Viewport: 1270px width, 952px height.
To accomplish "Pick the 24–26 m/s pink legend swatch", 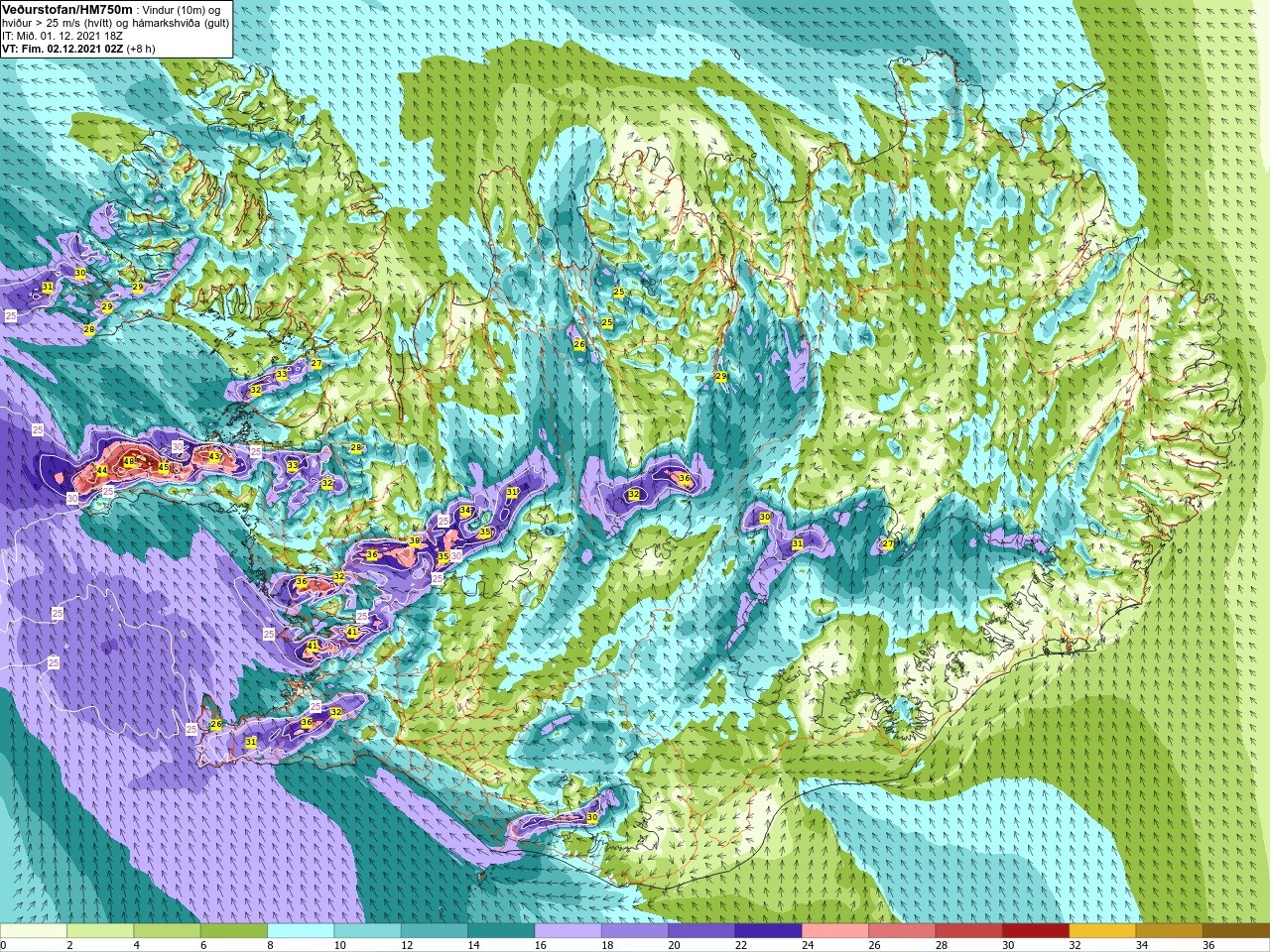I will coord(835,931).
